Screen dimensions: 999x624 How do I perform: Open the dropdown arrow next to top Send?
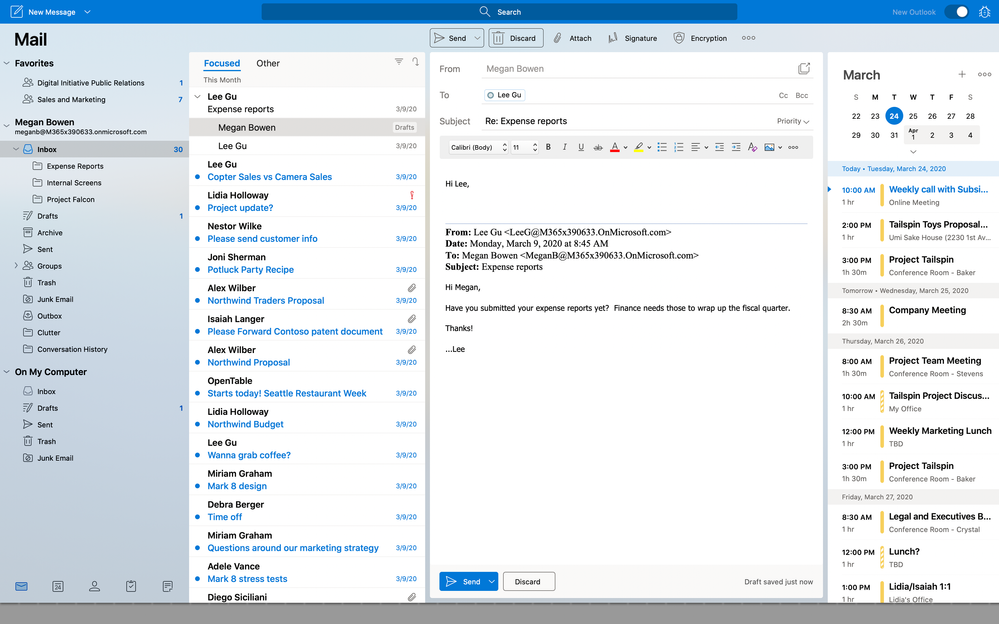click(477, 38)
